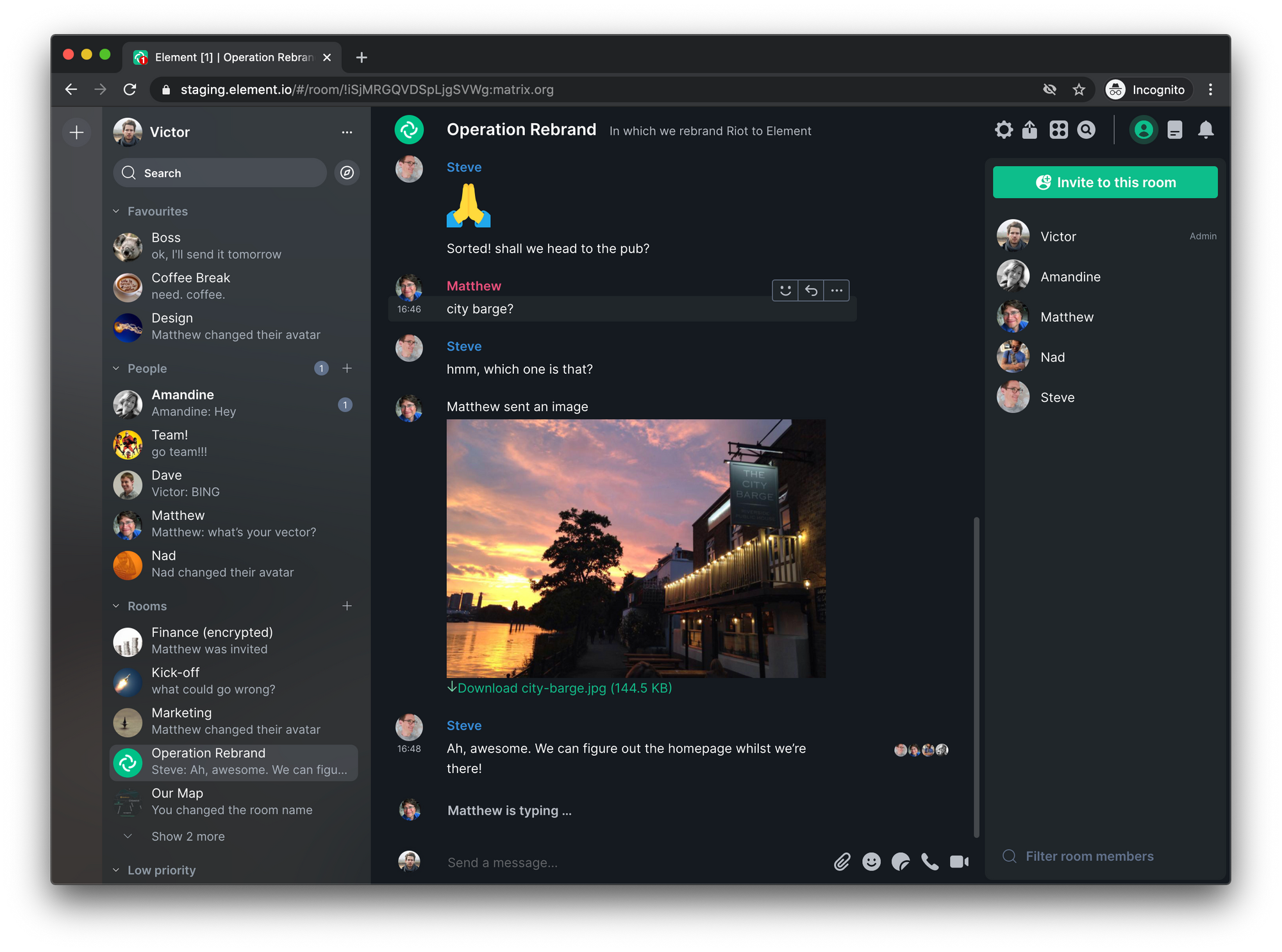Click the notification bell icon
This screenshot has height=952, width=1282.
click(x=1205, y=130)
